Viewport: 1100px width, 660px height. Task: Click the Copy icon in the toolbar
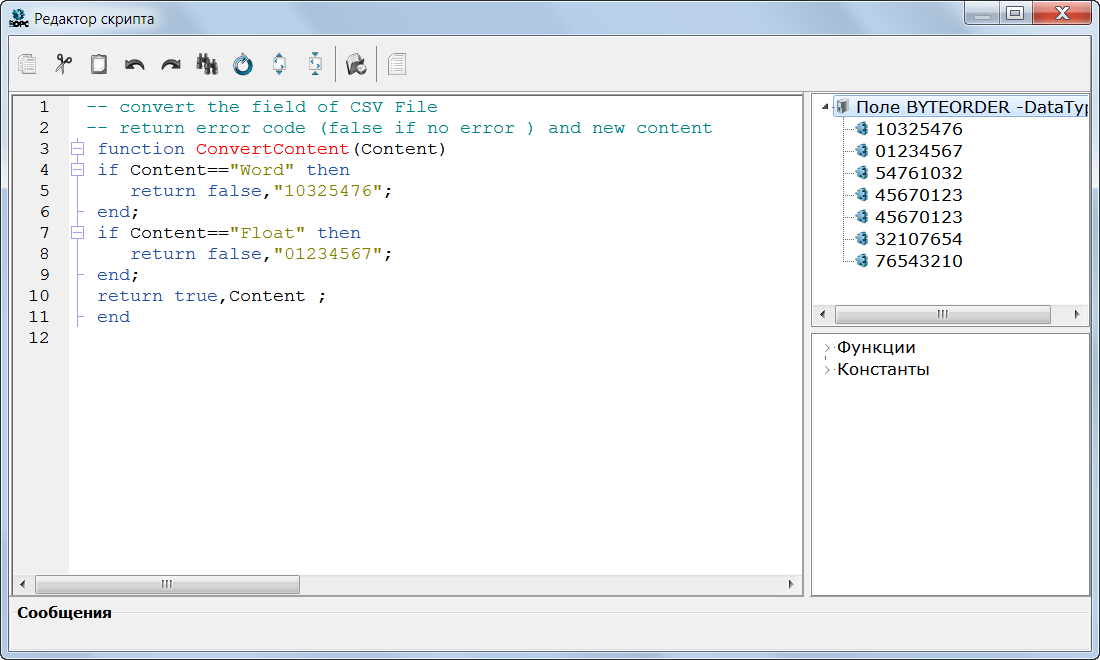tap(27, 65)
